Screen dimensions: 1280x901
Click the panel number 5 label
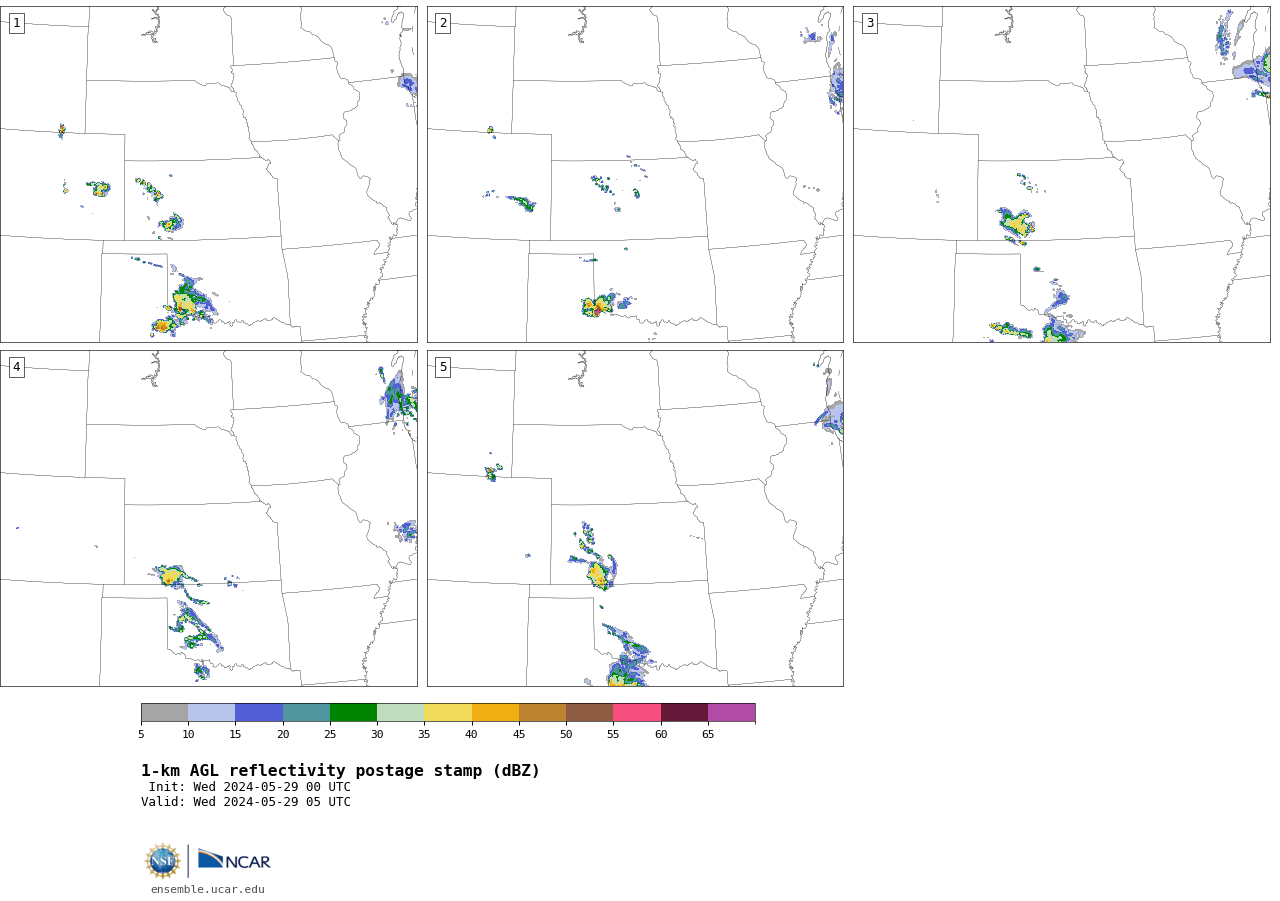[443, 367]
